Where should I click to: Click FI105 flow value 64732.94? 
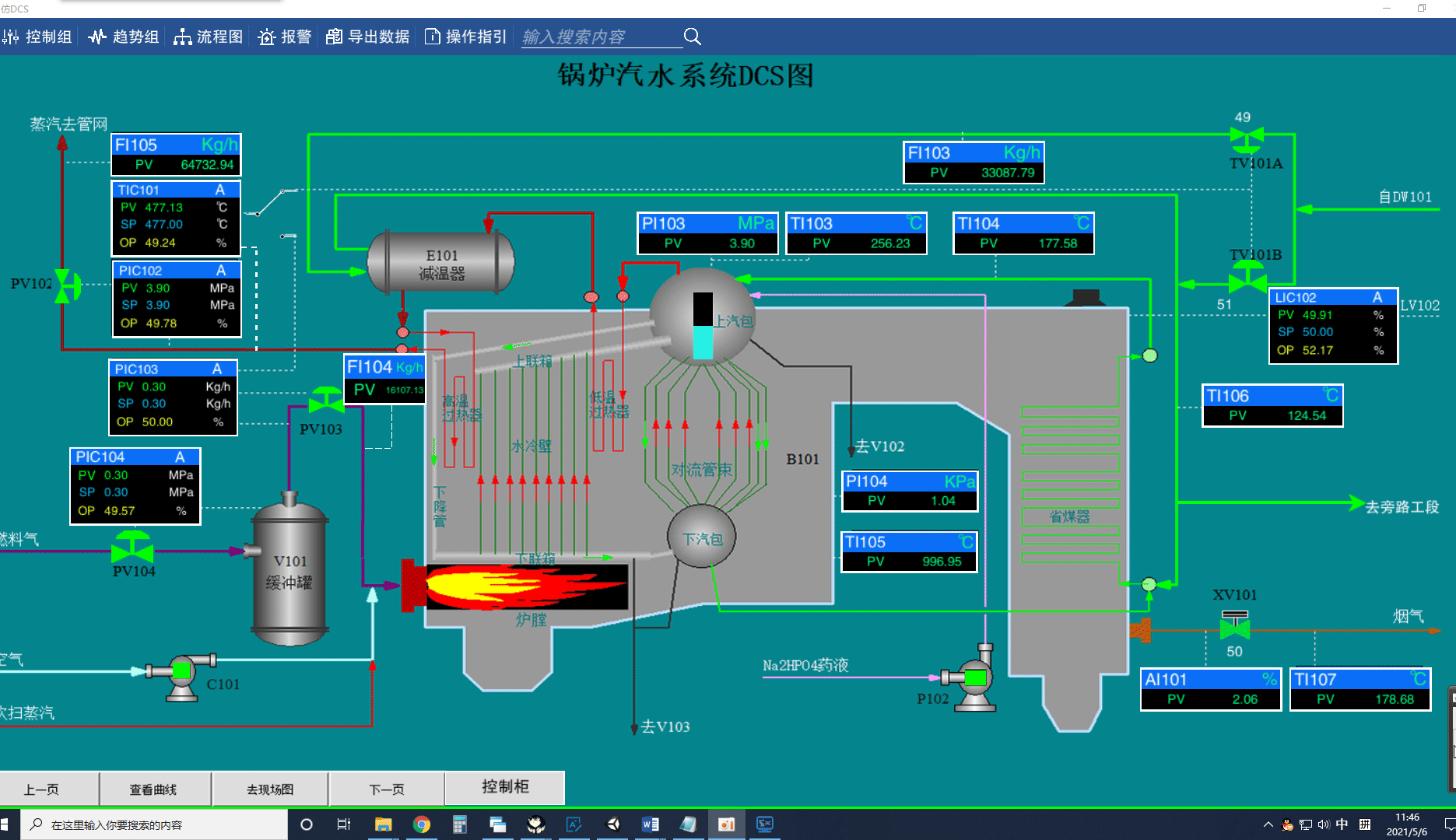point(207,165)
